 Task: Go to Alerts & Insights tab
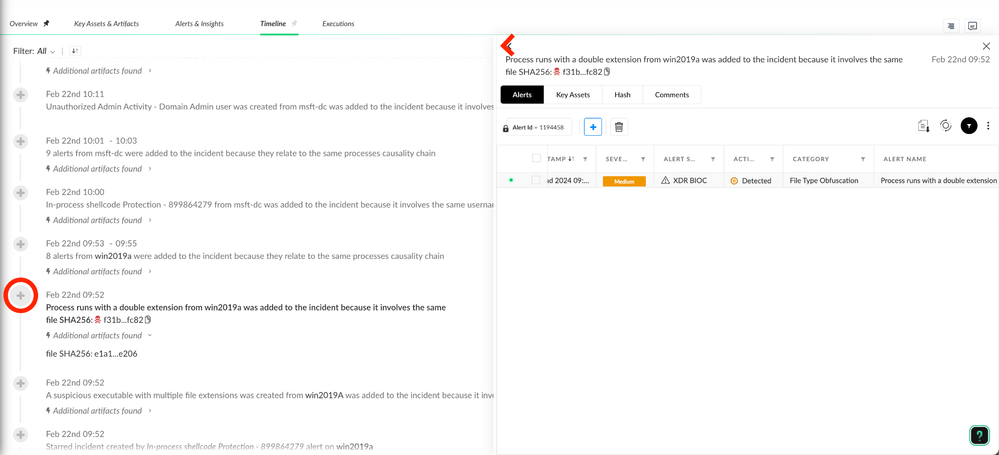click(x=199, y=24)
